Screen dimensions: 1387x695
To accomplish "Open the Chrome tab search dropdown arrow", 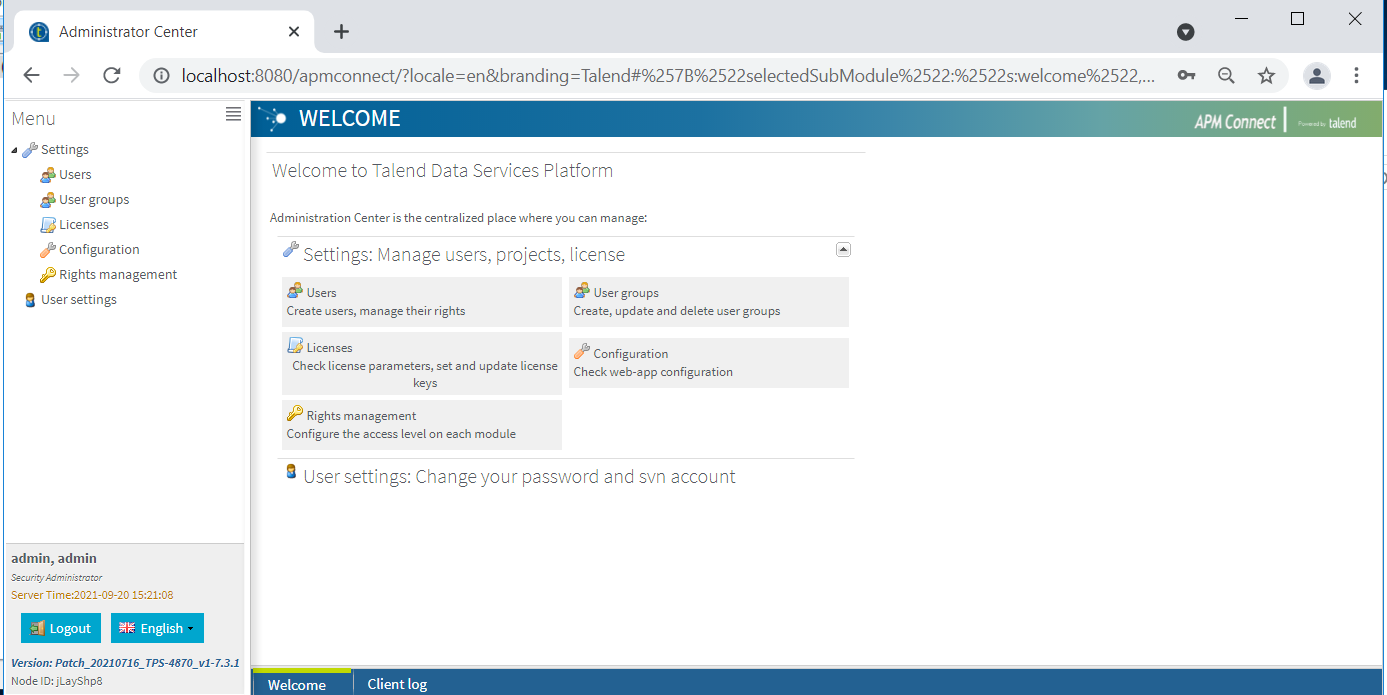I will point(1186,32).
